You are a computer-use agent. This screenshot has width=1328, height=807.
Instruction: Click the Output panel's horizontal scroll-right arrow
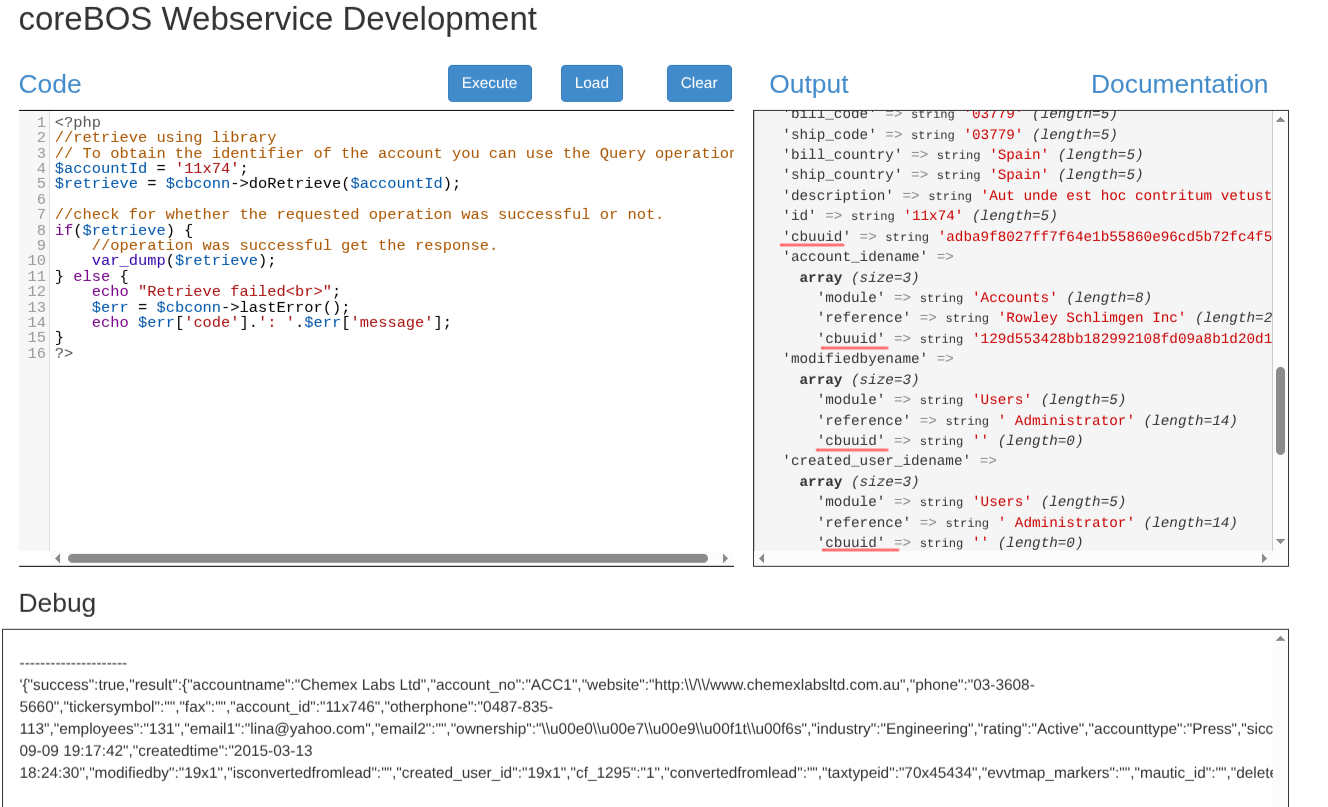[1263, 558]
